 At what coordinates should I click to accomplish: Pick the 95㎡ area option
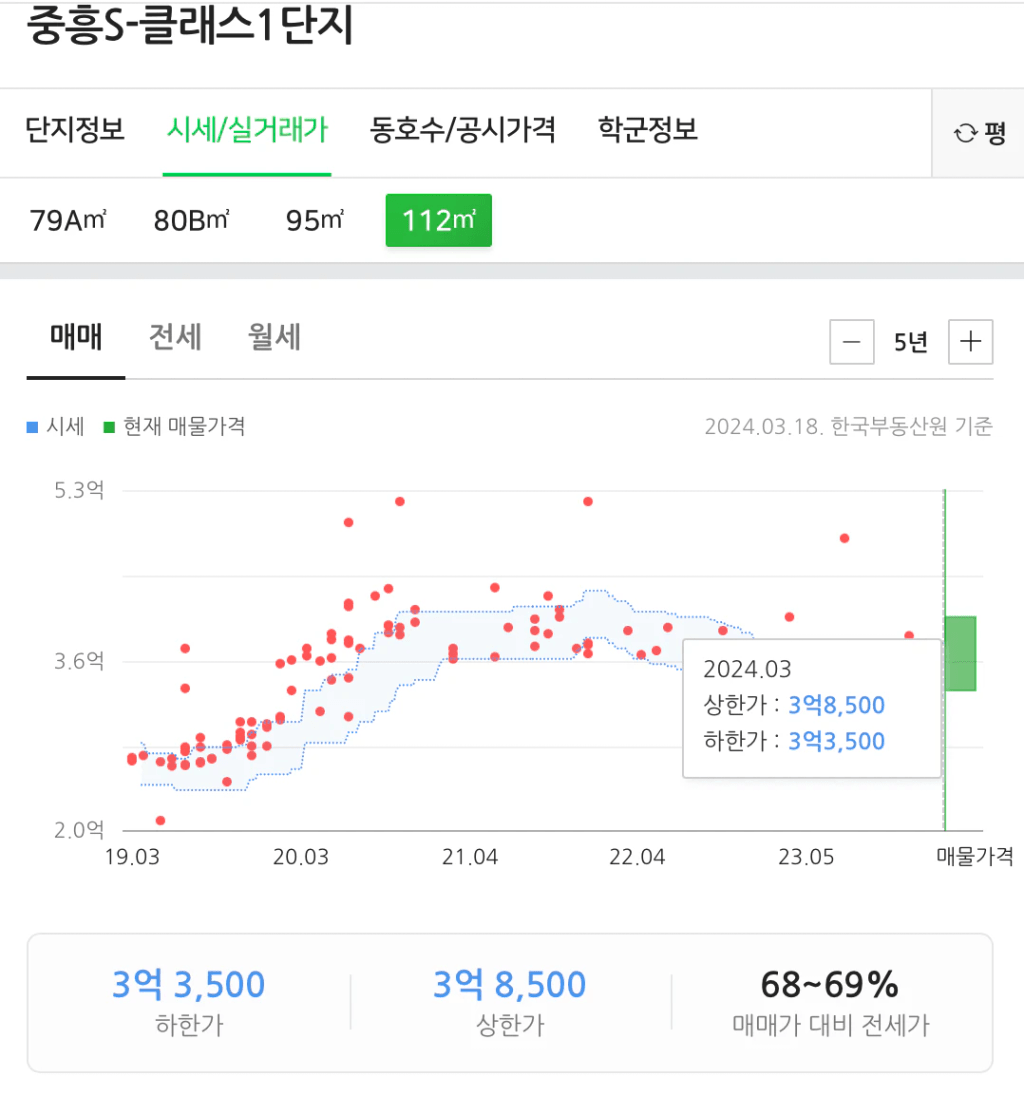[x=315, y=220]
